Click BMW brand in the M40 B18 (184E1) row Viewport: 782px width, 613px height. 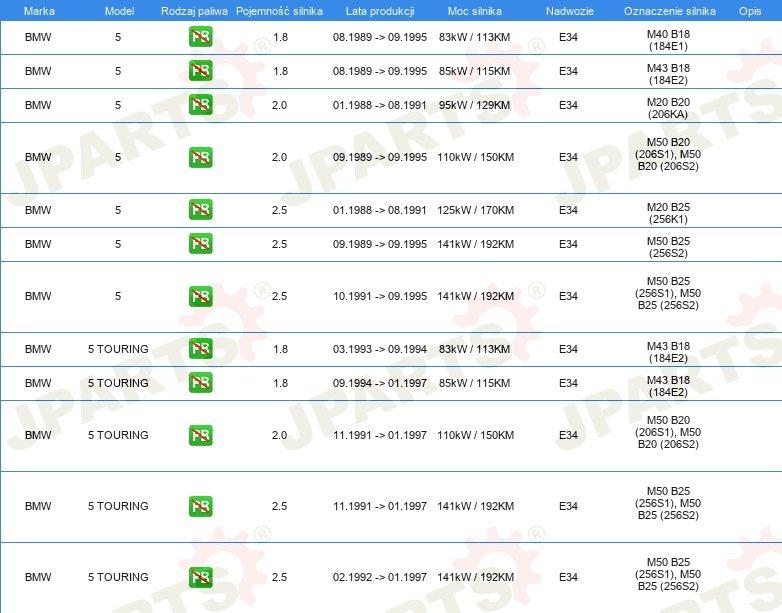tap(38, 37)
